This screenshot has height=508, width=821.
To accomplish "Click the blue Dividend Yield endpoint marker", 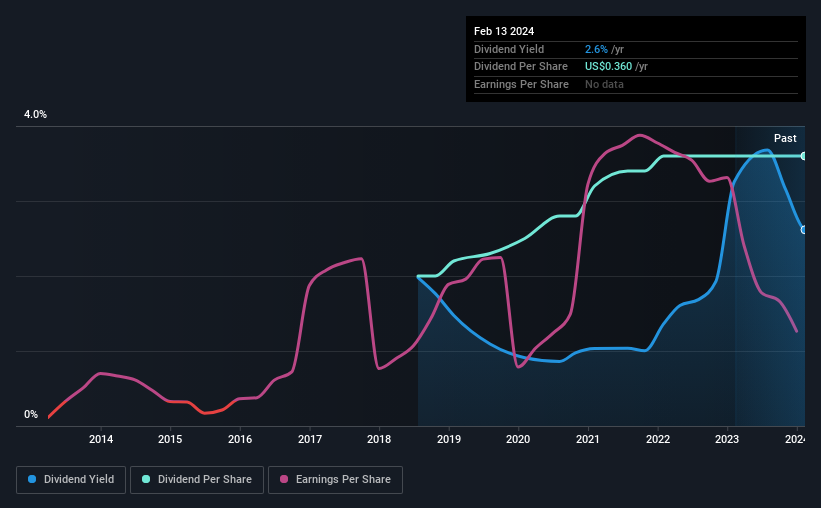I will [803, 230].
